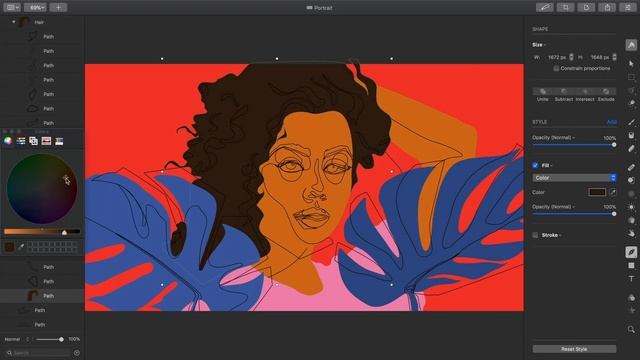Open the Fill type Color popup

coord(574,178)
